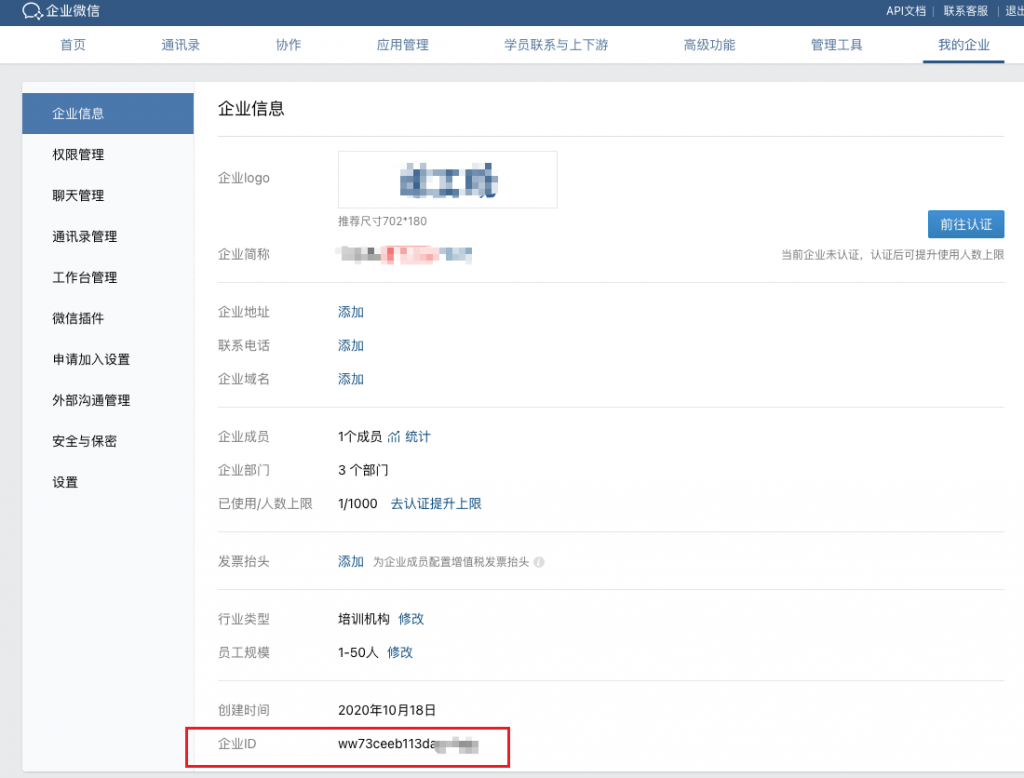Screen dimensions: 1024x778
Task: Click 修改 next to 1-50人
Action: (400, 653)
